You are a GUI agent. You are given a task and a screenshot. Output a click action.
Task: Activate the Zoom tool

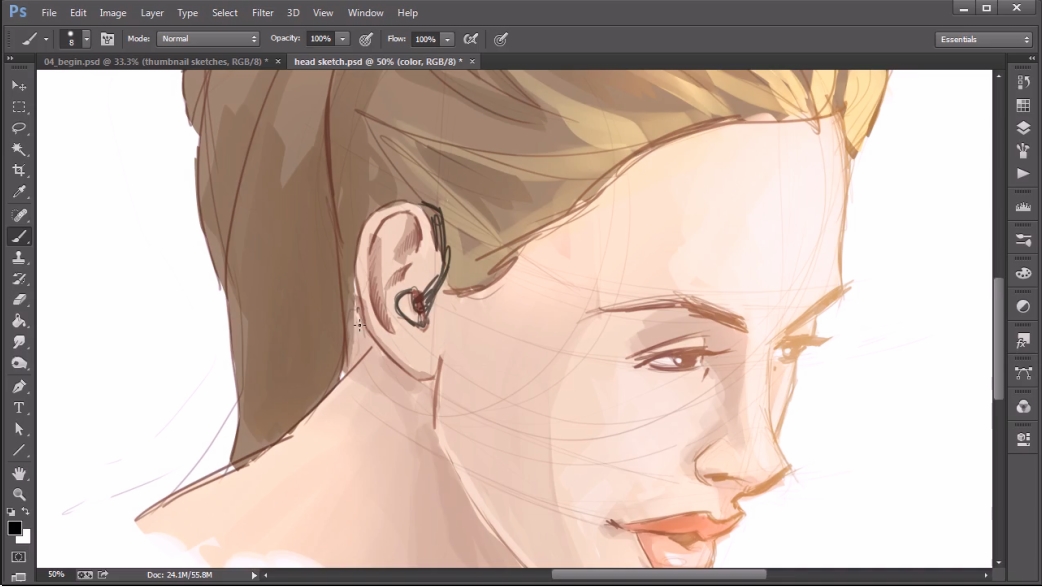[x=19, y=494]
